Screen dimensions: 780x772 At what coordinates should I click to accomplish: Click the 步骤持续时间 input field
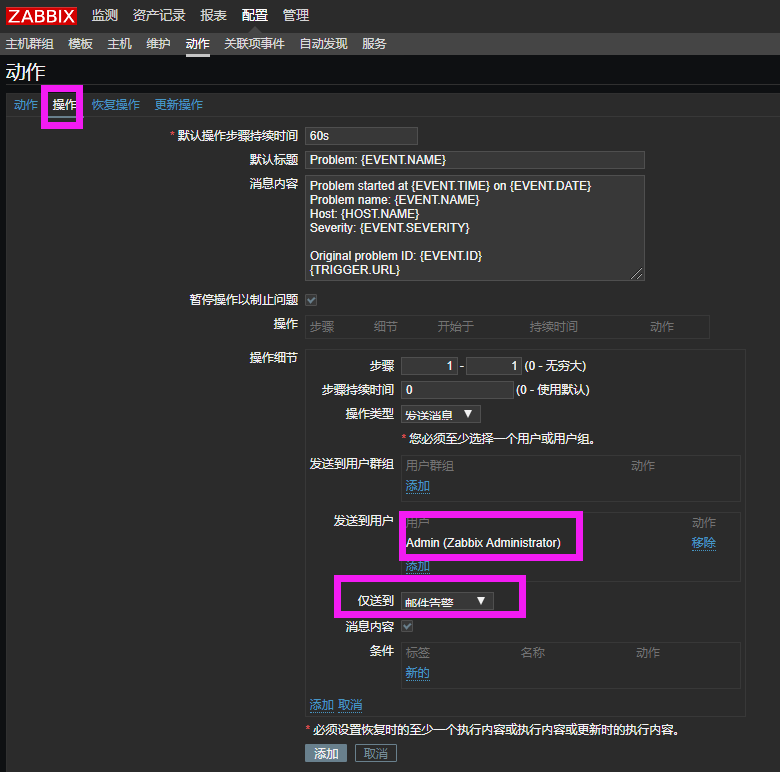click(x=457, y=390)
